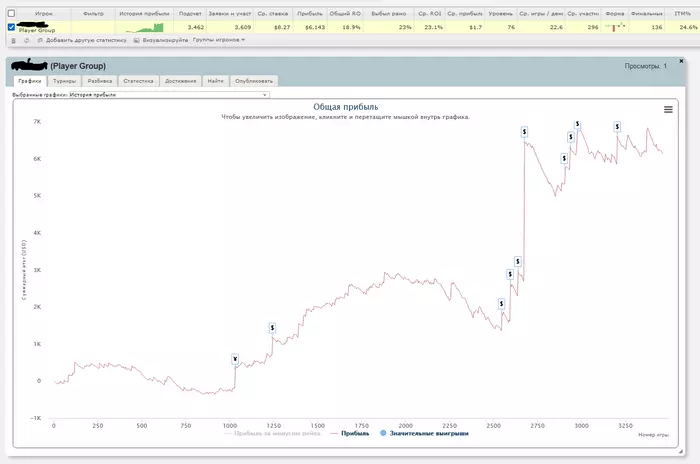Click the Общая прибыль chart title
The height and width of the screenshot is (464, 700).
pos(346,107)
